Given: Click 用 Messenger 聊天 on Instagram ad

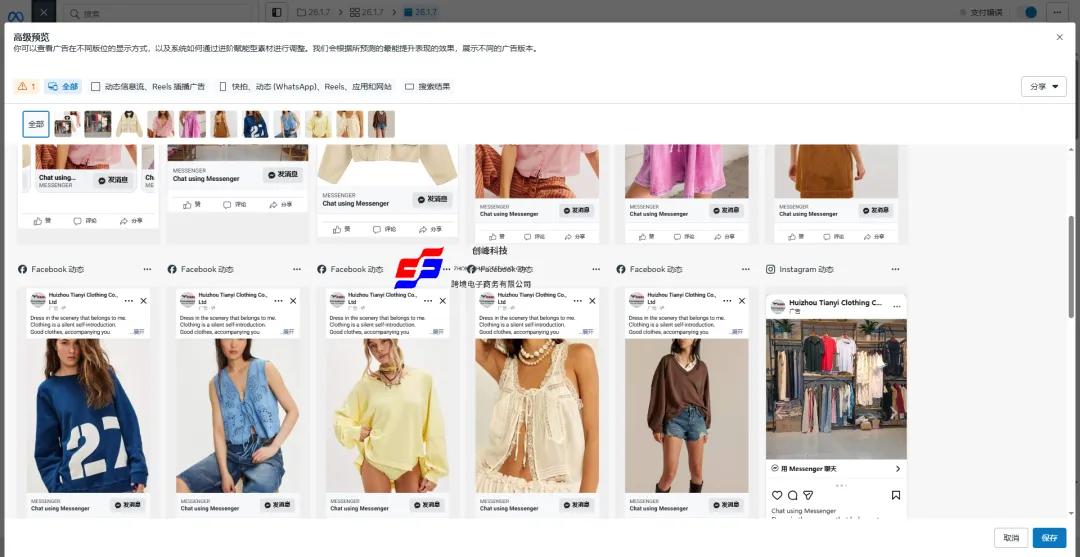Looking at the screenshot, I should (804, 469).
